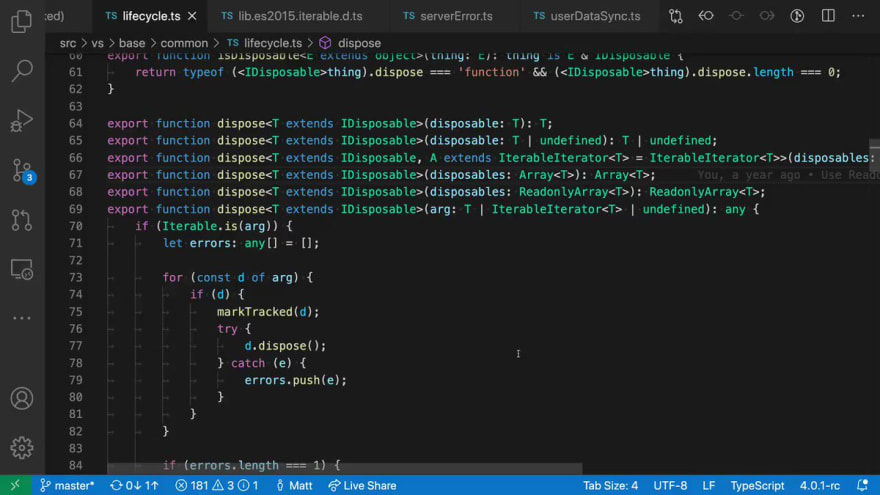Switch to serverError.ts tab
Image resolution: width=880 pixels, height=495 pixels.
(x=456, y=16)
